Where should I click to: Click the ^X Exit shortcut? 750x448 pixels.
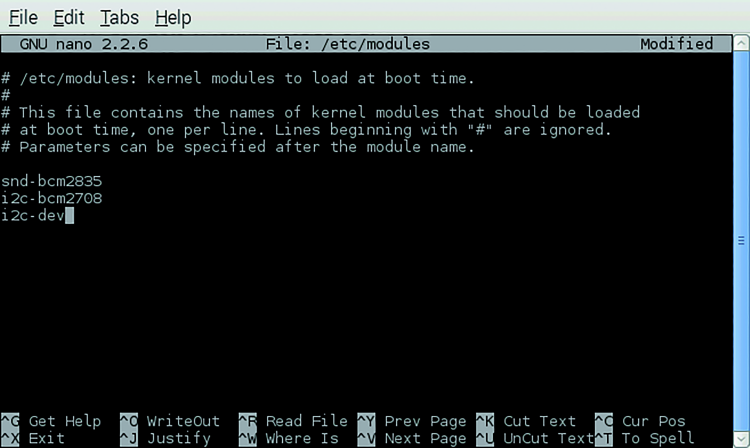(x=33, y=438)
